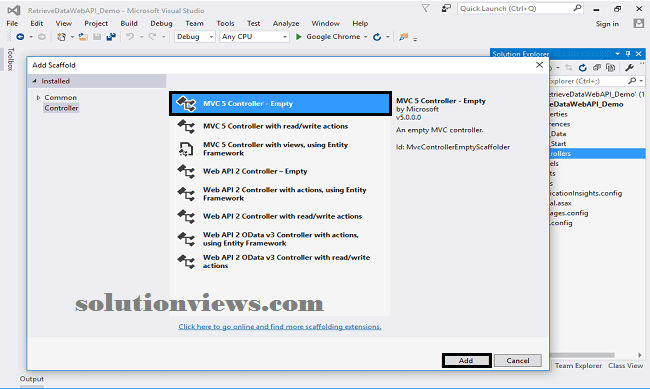Select the Controller tree item
650x389 pixels.
click(x=61, y=108)
